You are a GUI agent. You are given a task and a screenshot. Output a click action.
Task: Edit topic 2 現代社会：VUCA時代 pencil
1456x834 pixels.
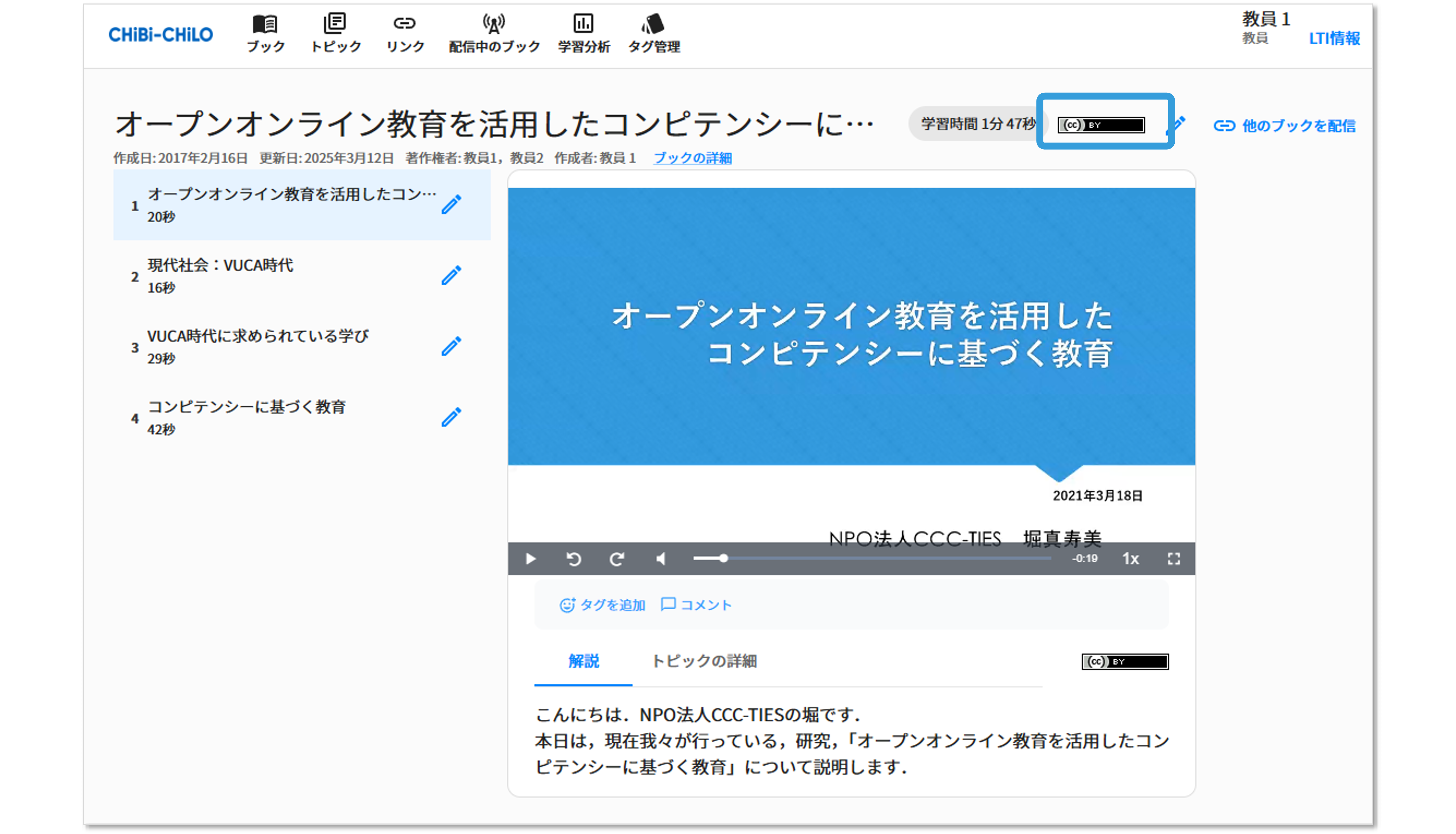pos(451,275)
